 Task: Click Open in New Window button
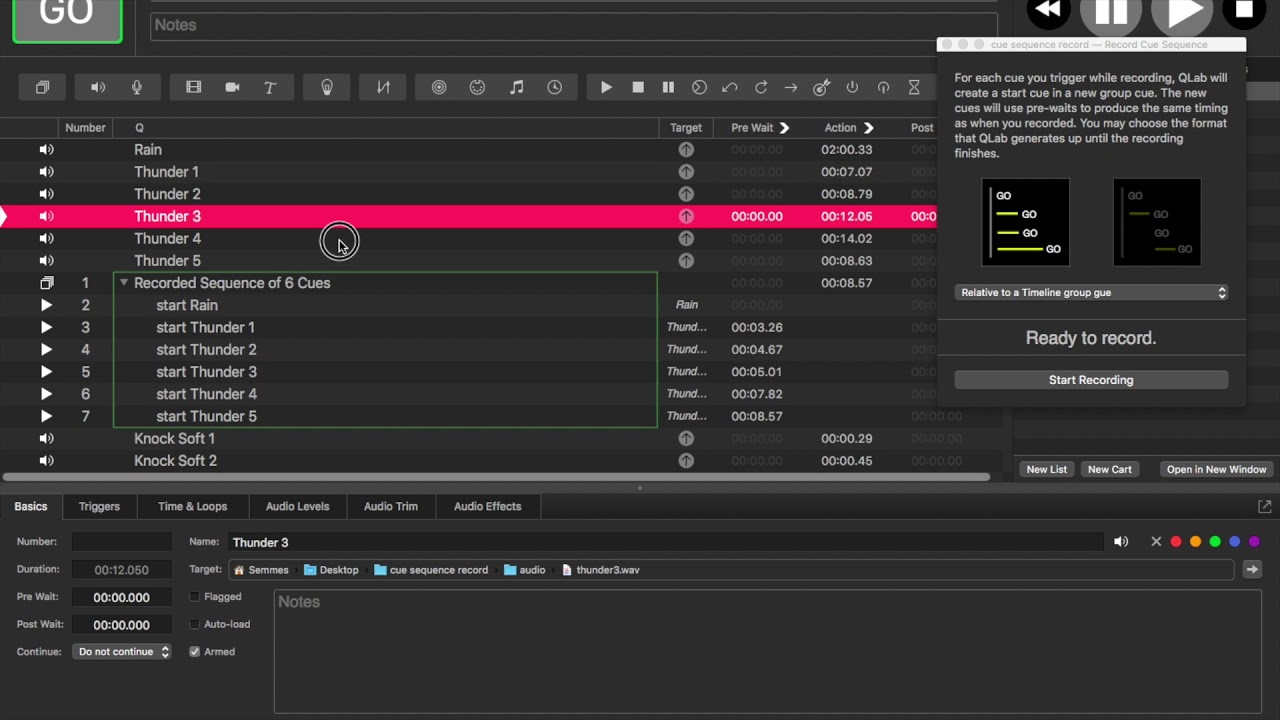[1216, 470]
